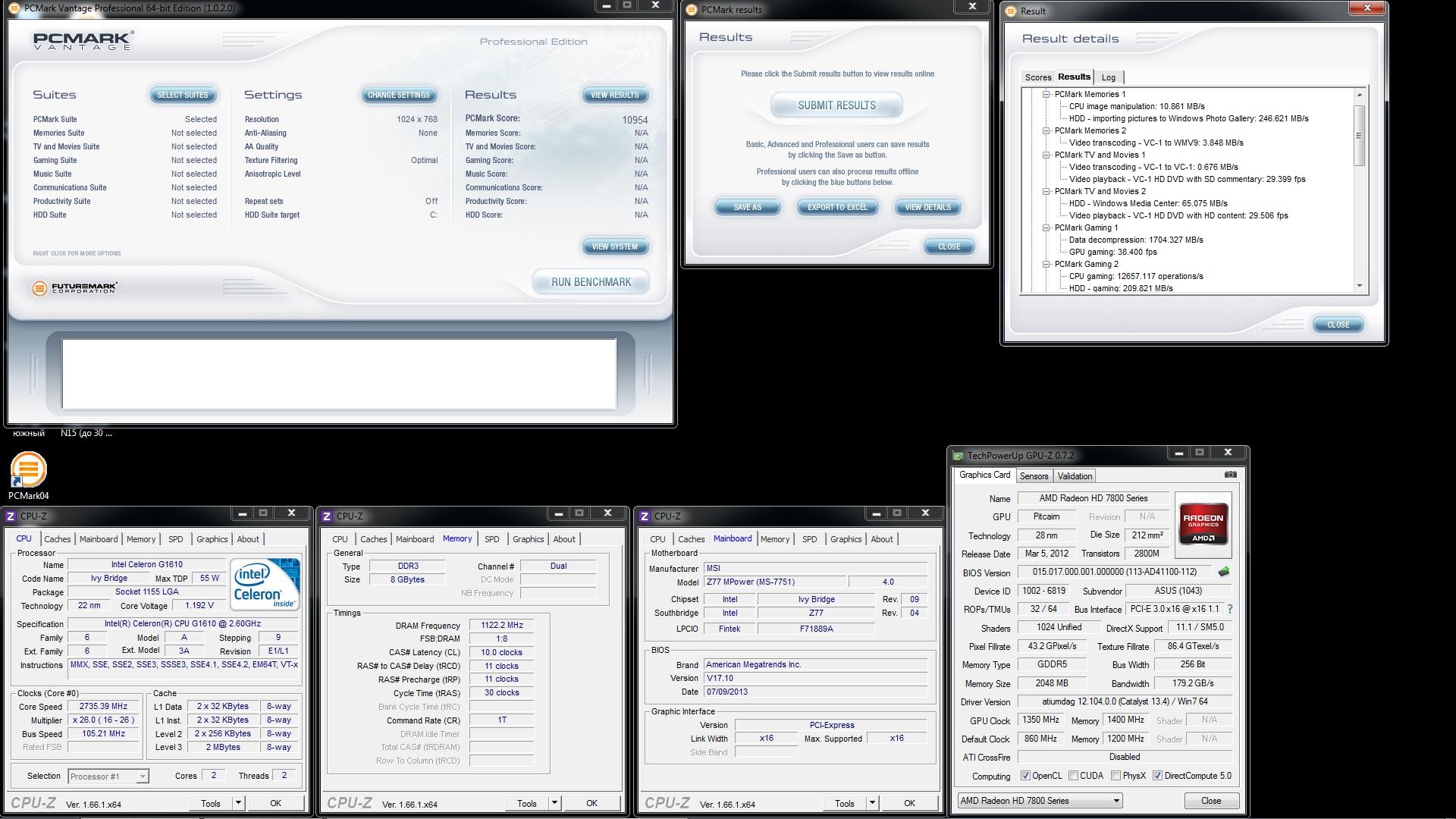Open Tools dropdown arrow in CPU-Z Memory window
Viewport: 1456px width, 819px height.
[554, 803]
